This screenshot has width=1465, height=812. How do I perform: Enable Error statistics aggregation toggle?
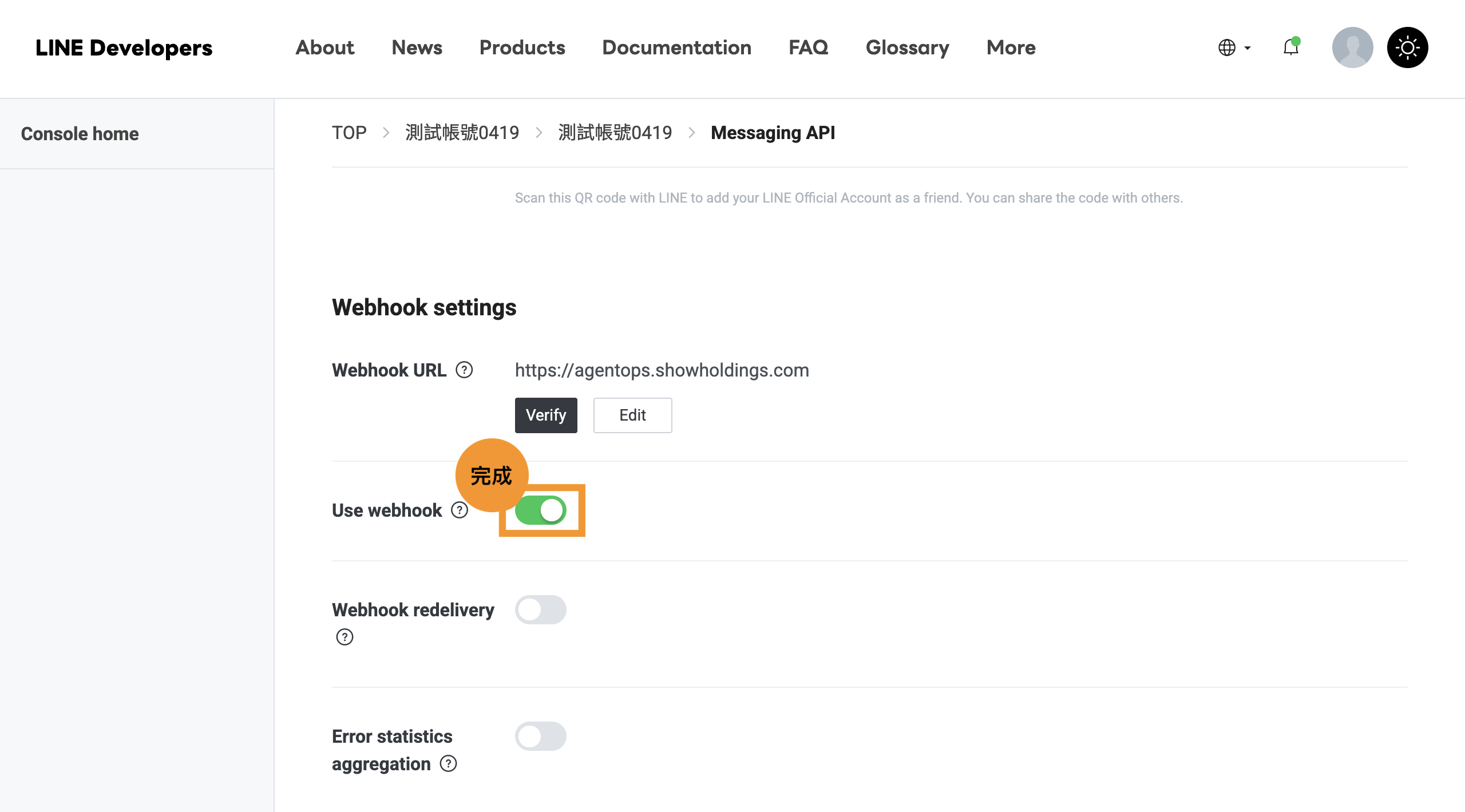pyautogui.click(x=541, y=736)
